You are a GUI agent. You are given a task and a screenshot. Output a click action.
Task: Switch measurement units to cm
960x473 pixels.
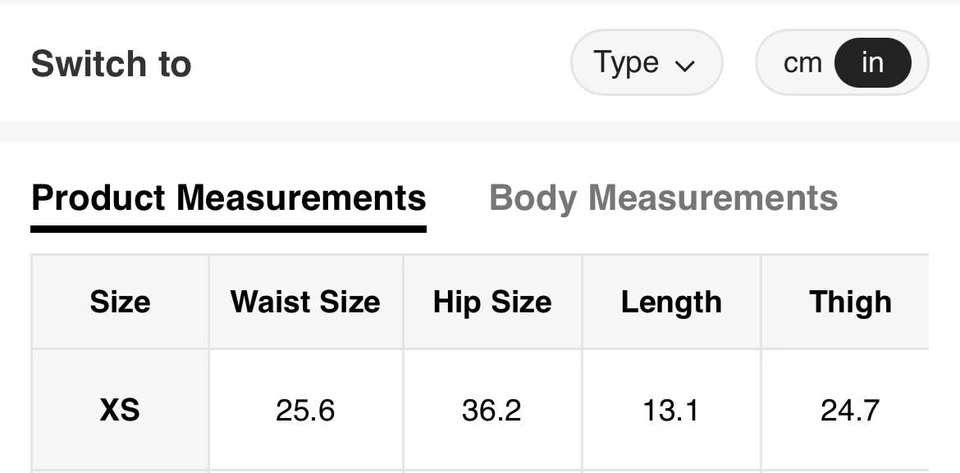[802, 63]
